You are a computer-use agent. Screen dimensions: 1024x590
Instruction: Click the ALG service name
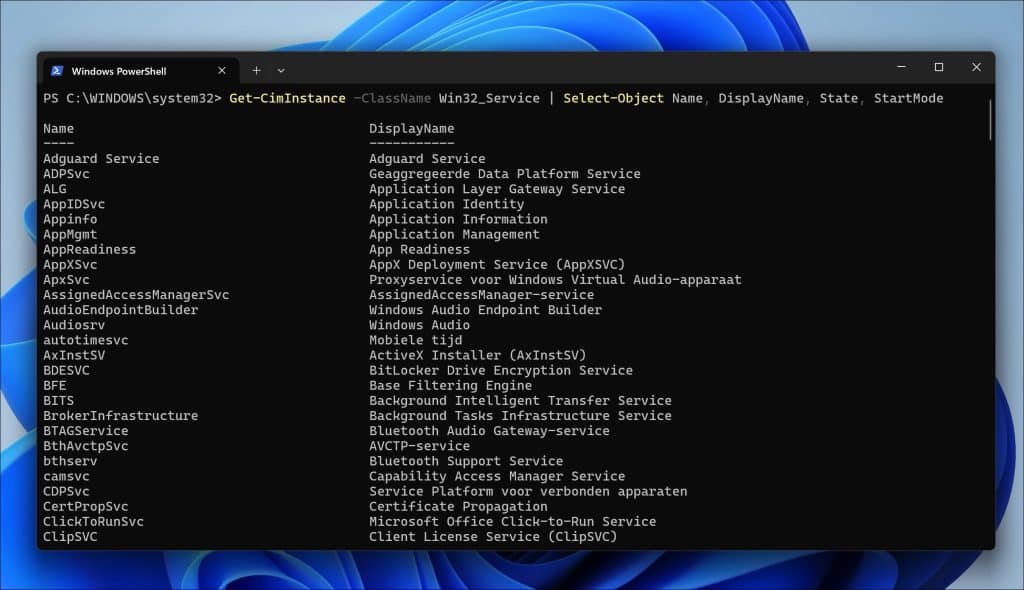(x=55, y=189)
